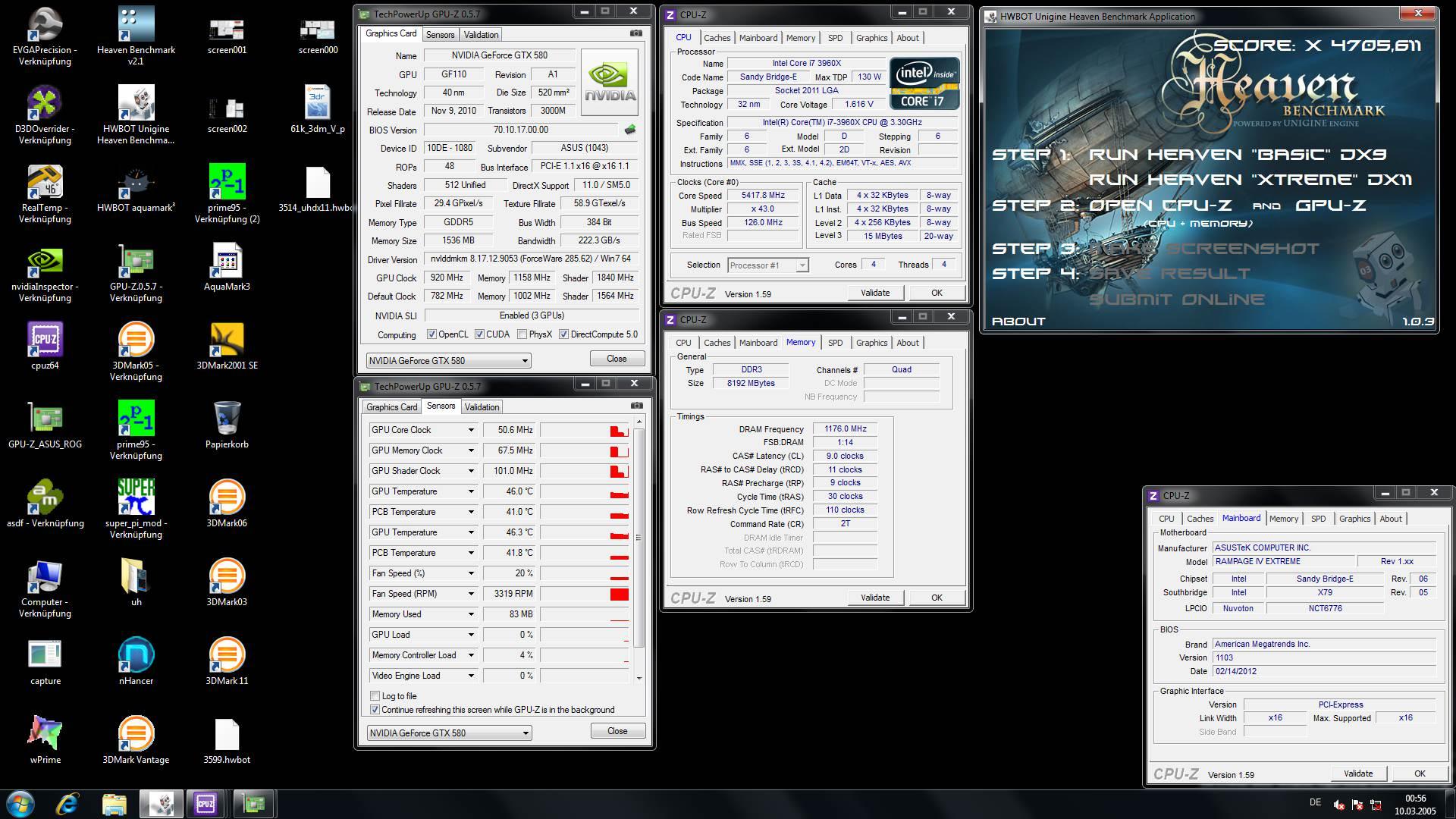This screenshot has width=1456, height=819.
Task: Click the GPU-Z camera screenshot icon in Graphics Card window
Action: pos(635,33)
